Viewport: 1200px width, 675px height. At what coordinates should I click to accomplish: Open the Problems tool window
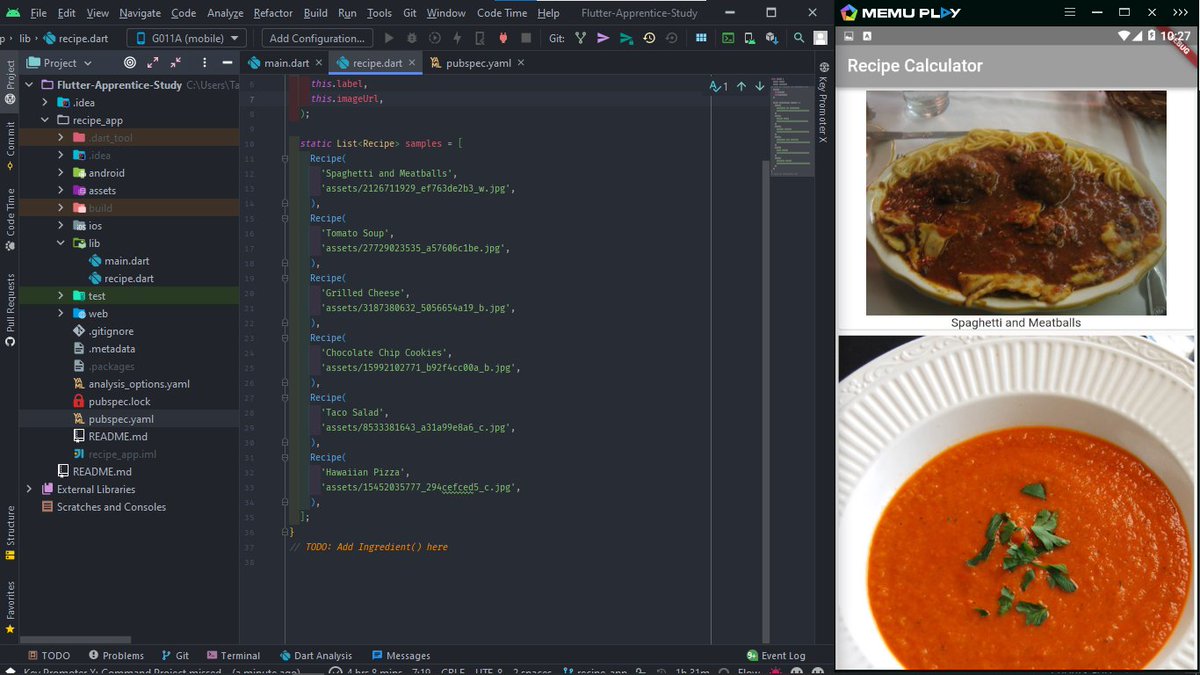(x=115, y=656)
